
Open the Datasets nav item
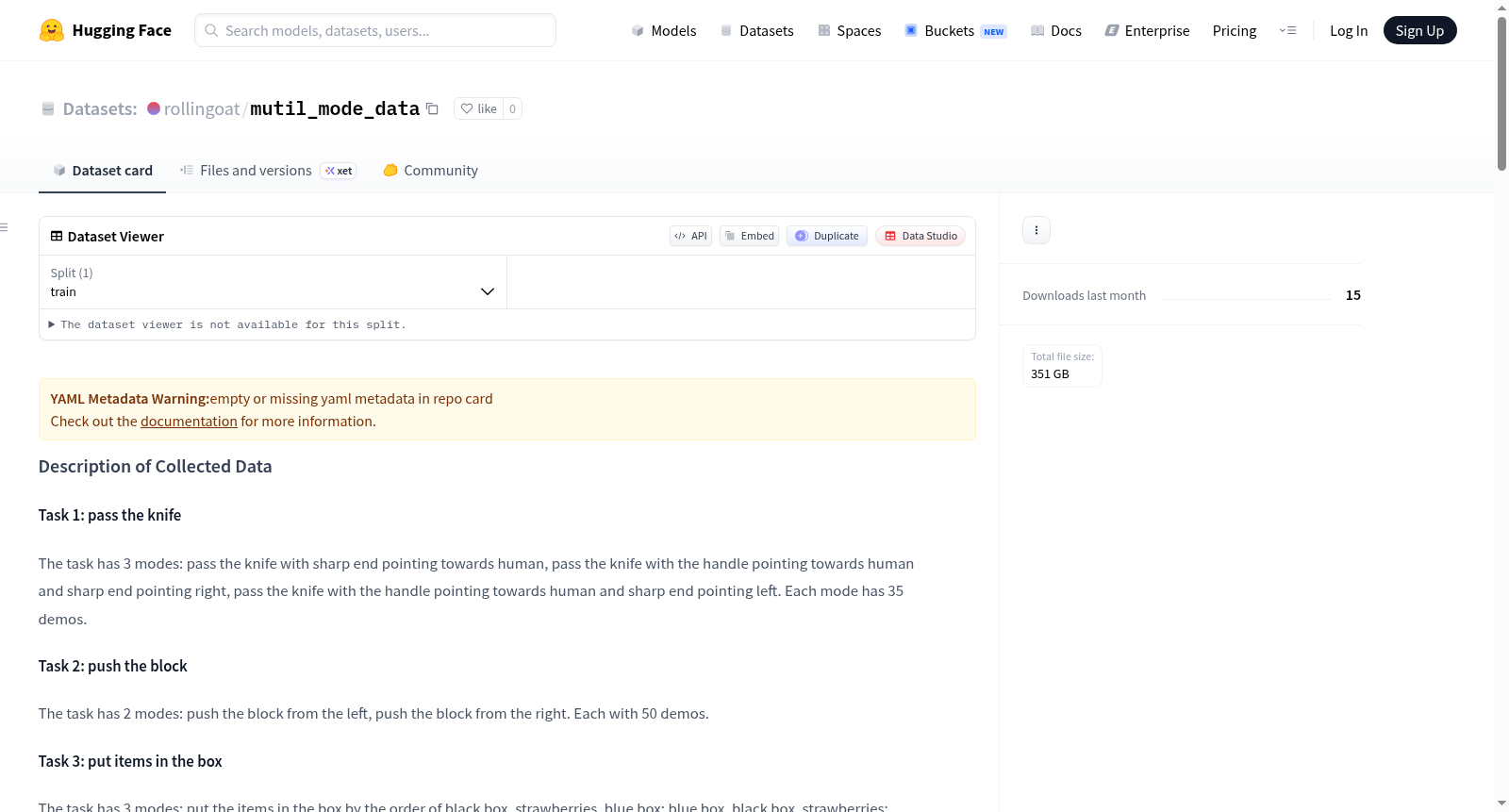[756, 30]
